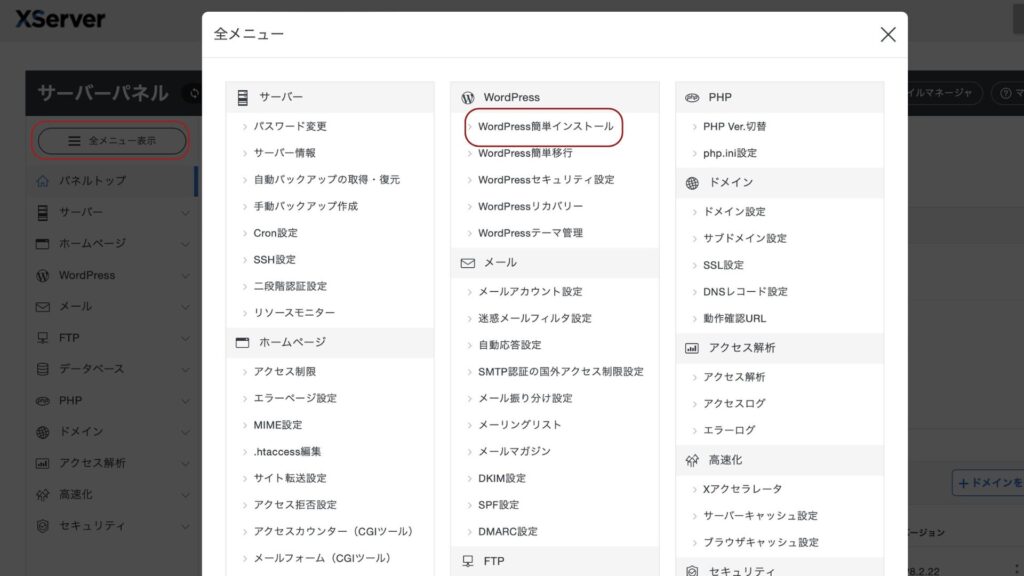This screenshot has width=1024, height=576.
Task: Select Cron設定 menu item
Action: point(276,233)
